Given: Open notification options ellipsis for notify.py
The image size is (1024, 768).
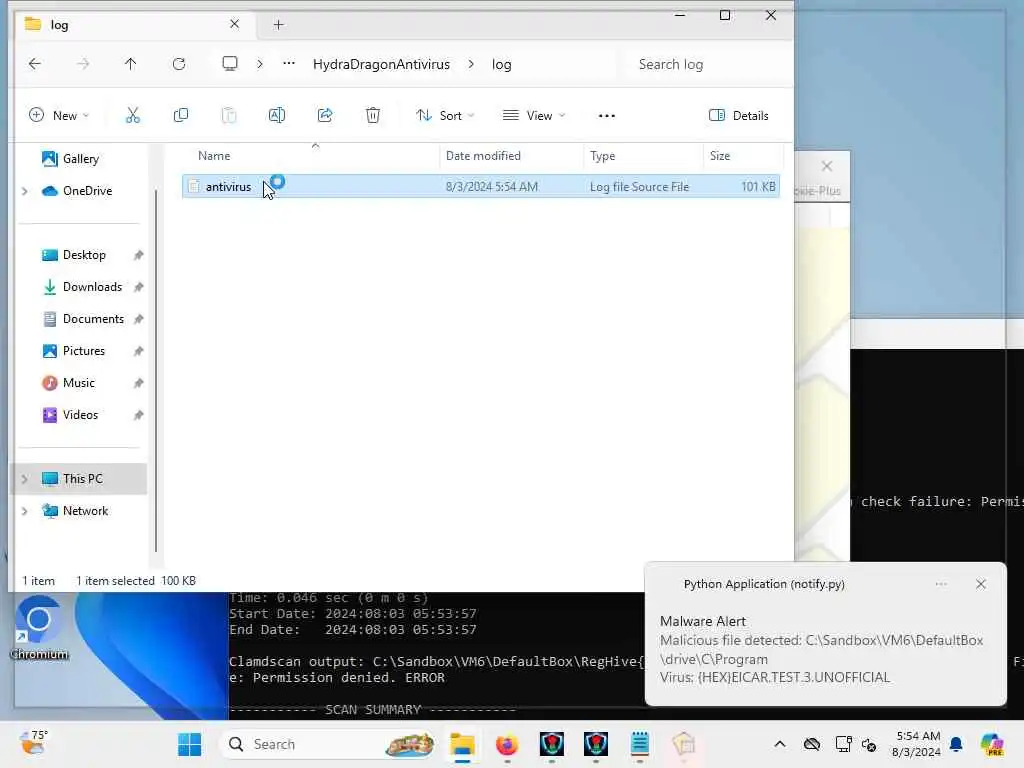Looking at the screenshot, I should (941, 584).
